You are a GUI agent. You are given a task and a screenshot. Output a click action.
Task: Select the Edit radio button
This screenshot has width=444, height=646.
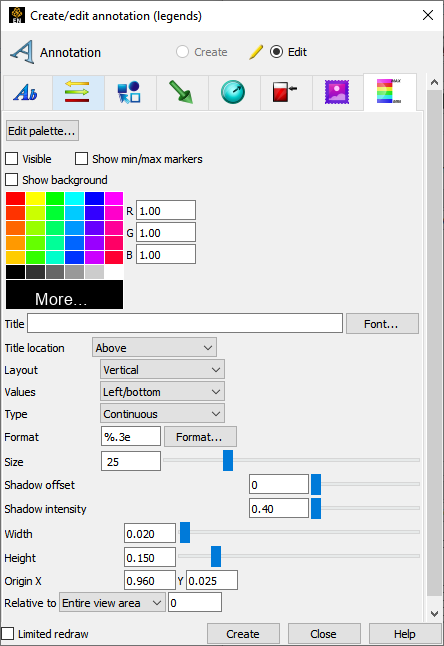point(276,52)
